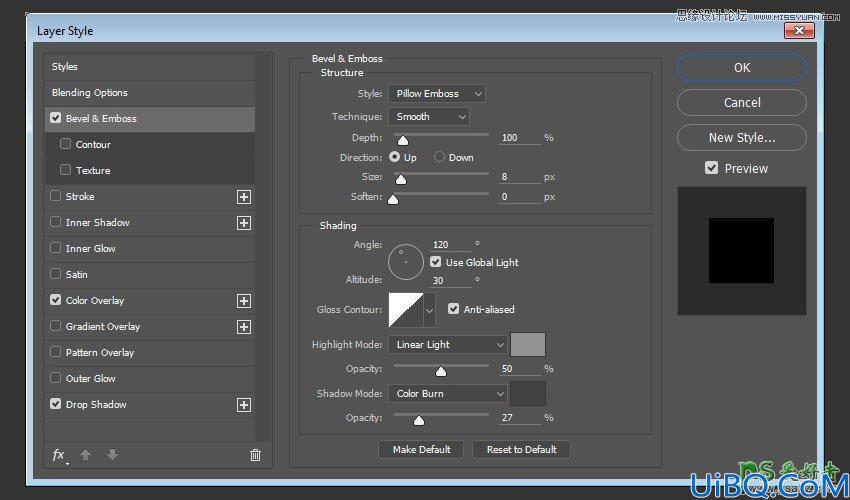The image size is (850, 500).
Task: Click the Shadow Opacity slider track
Action: click(441, 415)
